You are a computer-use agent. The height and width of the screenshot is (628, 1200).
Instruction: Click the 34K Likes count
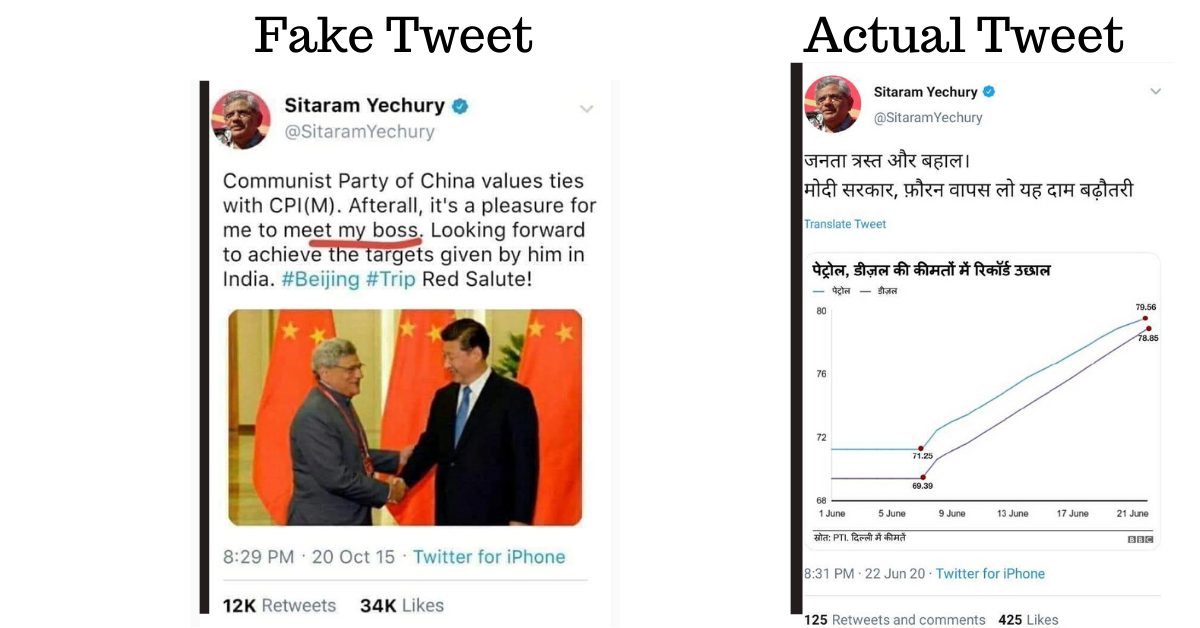402,605
